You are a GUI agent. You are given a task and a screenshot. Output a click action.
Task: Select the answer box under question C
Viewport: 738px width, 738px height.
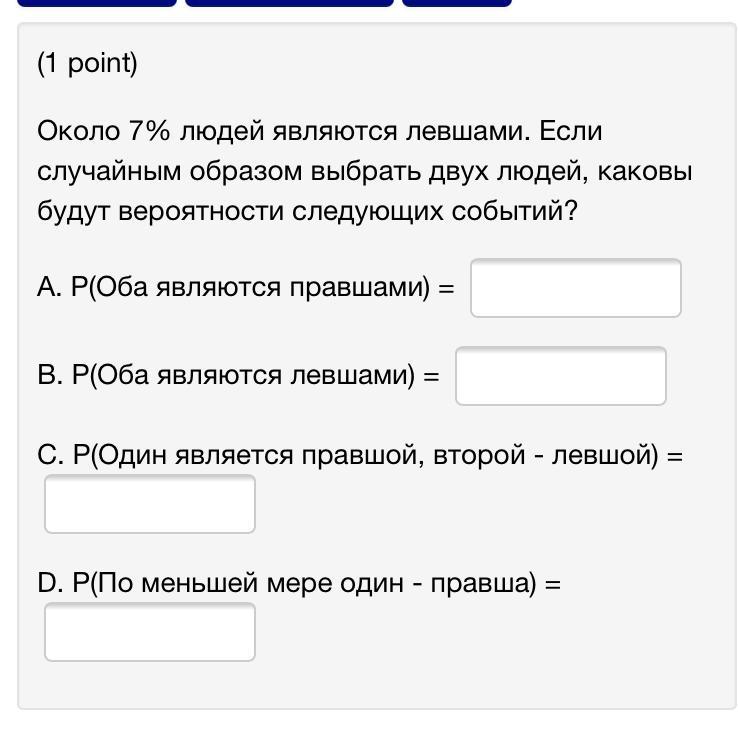[x=150, y=504]
